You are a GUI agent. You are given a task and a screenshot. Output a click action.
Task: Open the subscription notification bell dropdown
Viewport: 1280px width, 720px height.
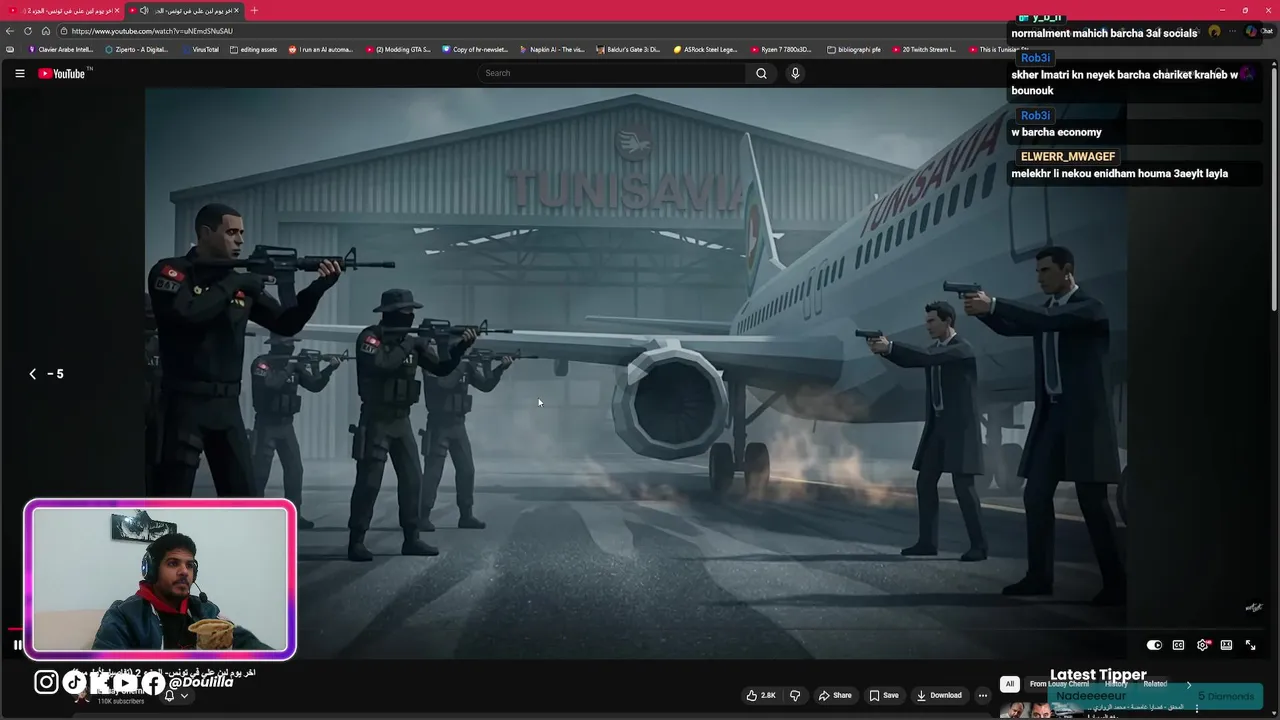tap(176, 695)
